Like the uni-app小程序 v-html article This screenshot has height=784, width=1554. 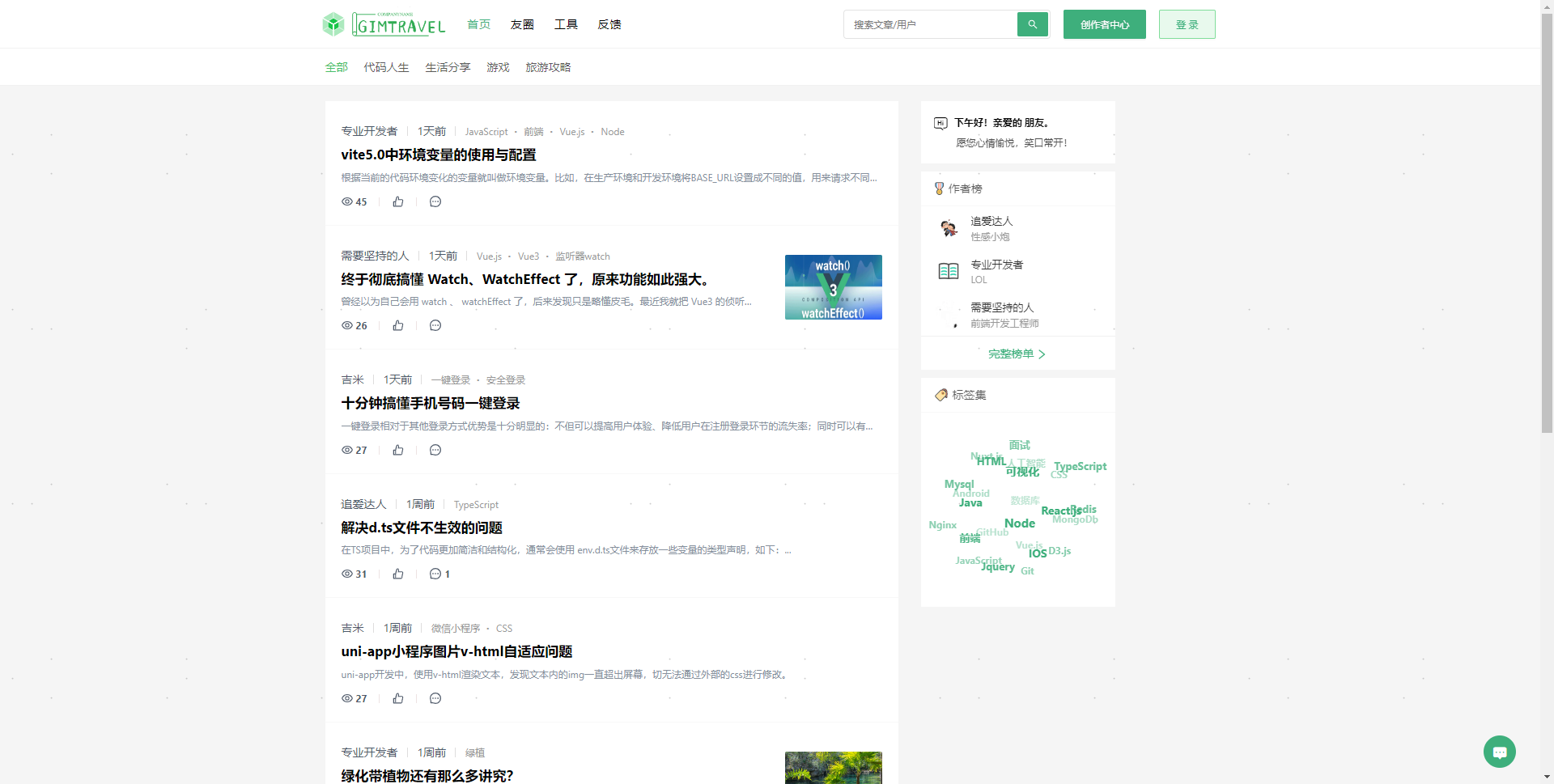[x=398, y=698]
